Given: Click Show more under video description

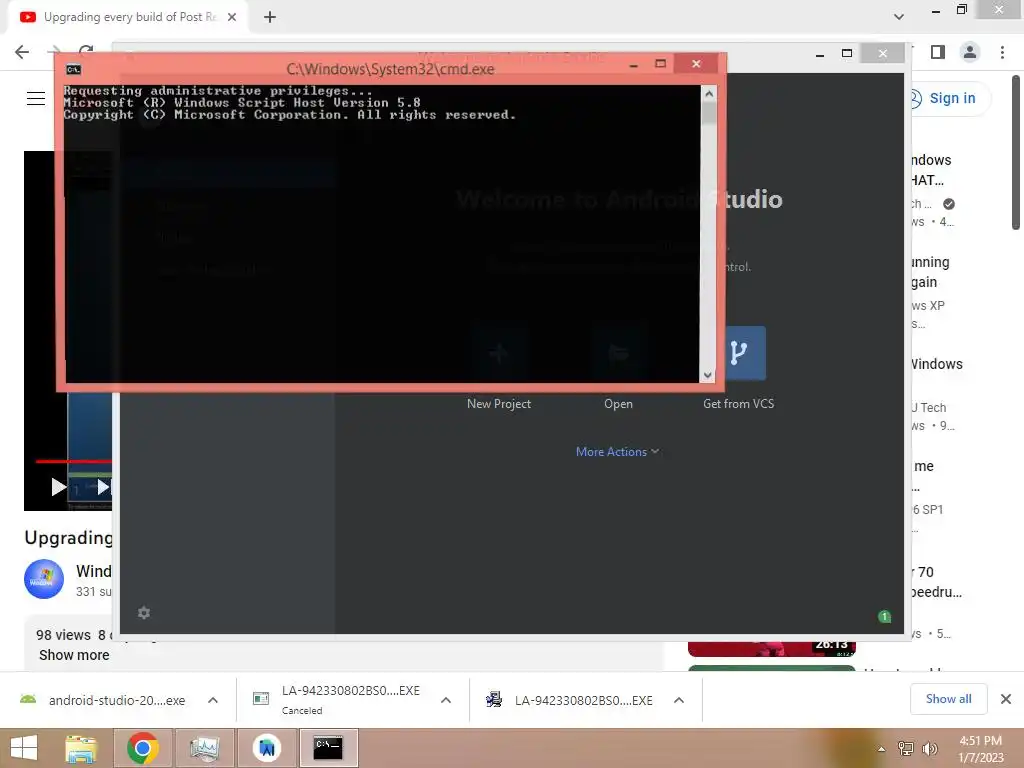Looking at the screenshot, I should 74,655.
